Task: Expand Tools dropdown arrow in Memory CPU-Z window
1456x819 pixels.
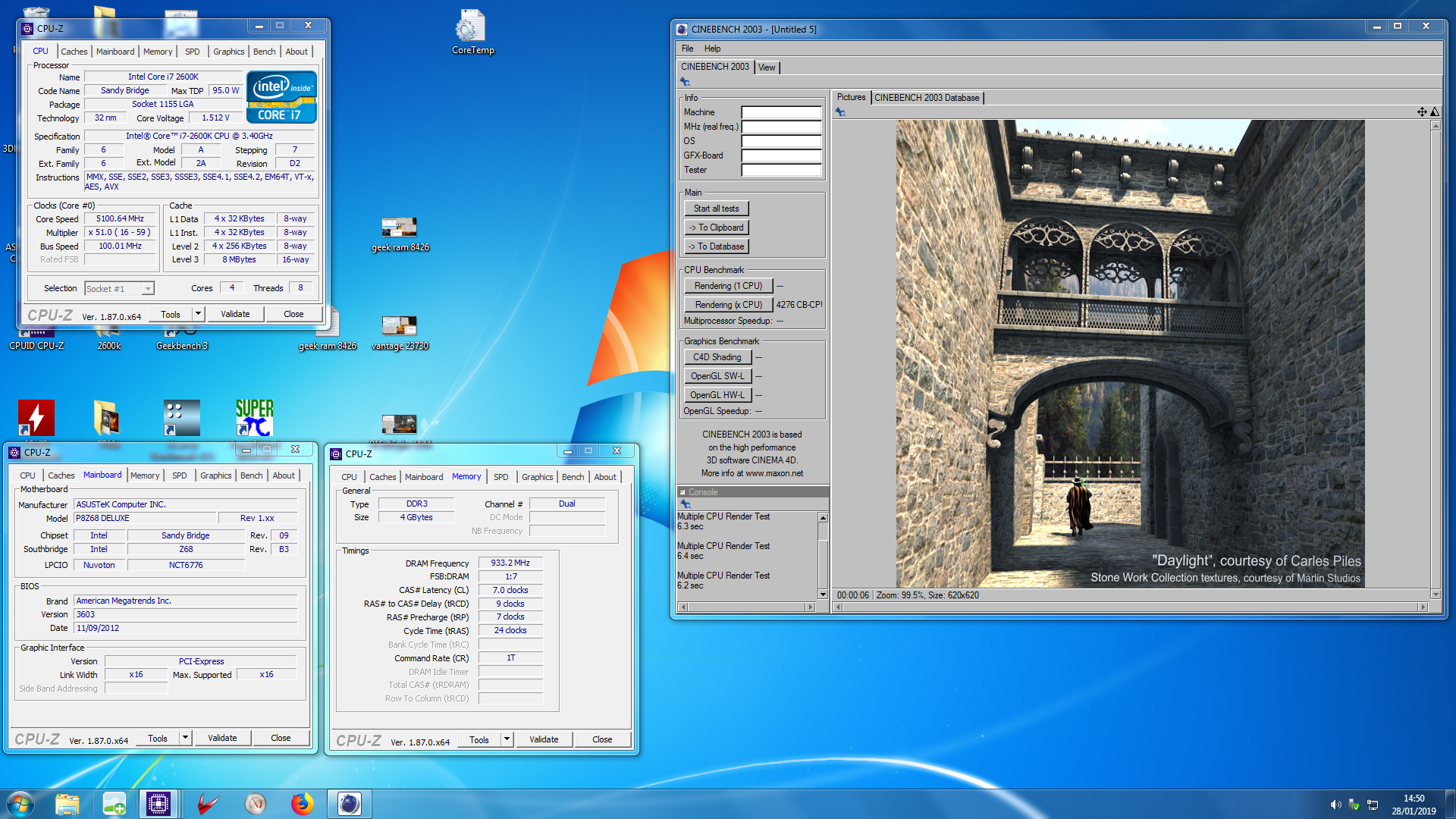Action: 507,739
